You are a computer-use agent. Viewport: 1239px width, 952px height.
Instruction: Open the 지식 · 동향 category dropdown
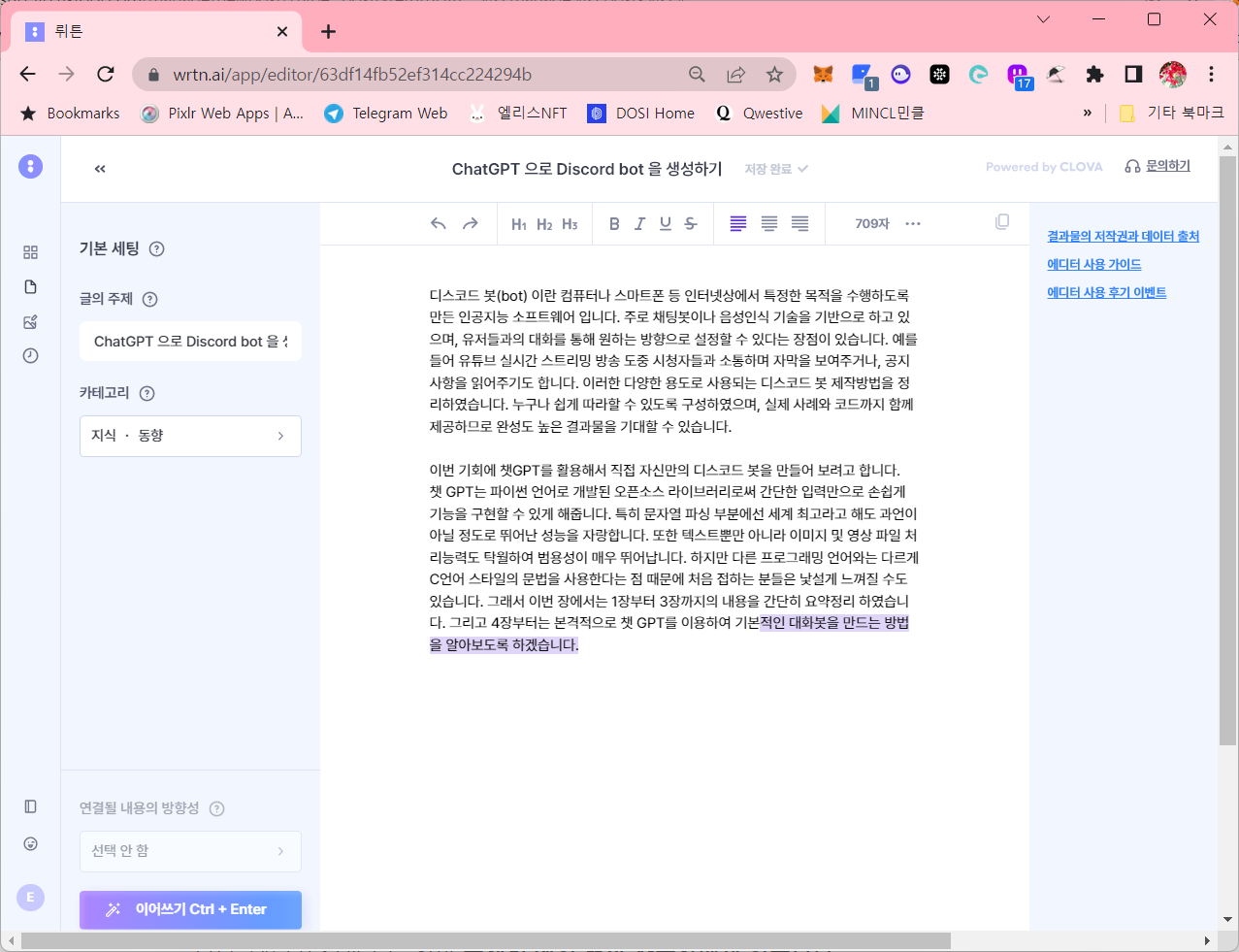point(190,436)
